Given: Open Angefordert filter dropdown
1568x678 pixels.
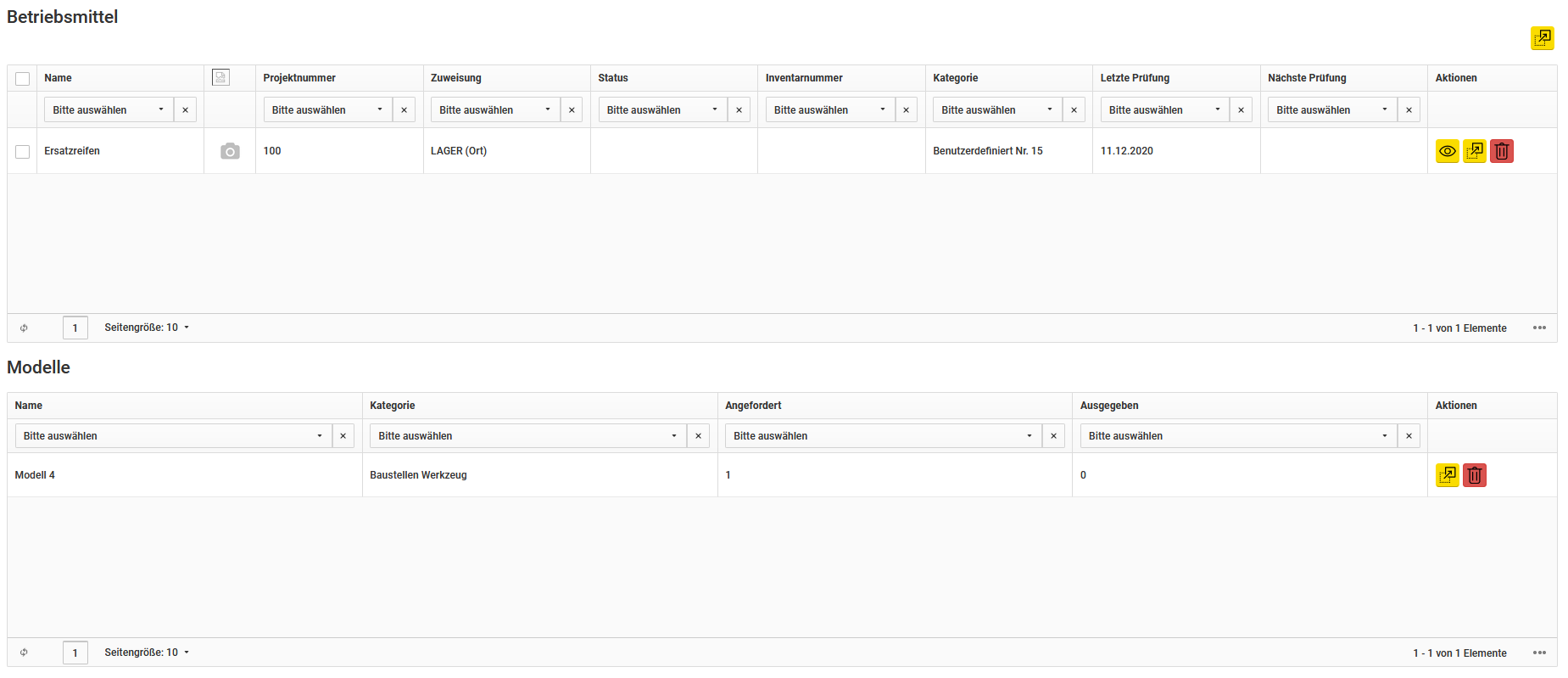Looking at the screenshot, I should click(884, 436).
